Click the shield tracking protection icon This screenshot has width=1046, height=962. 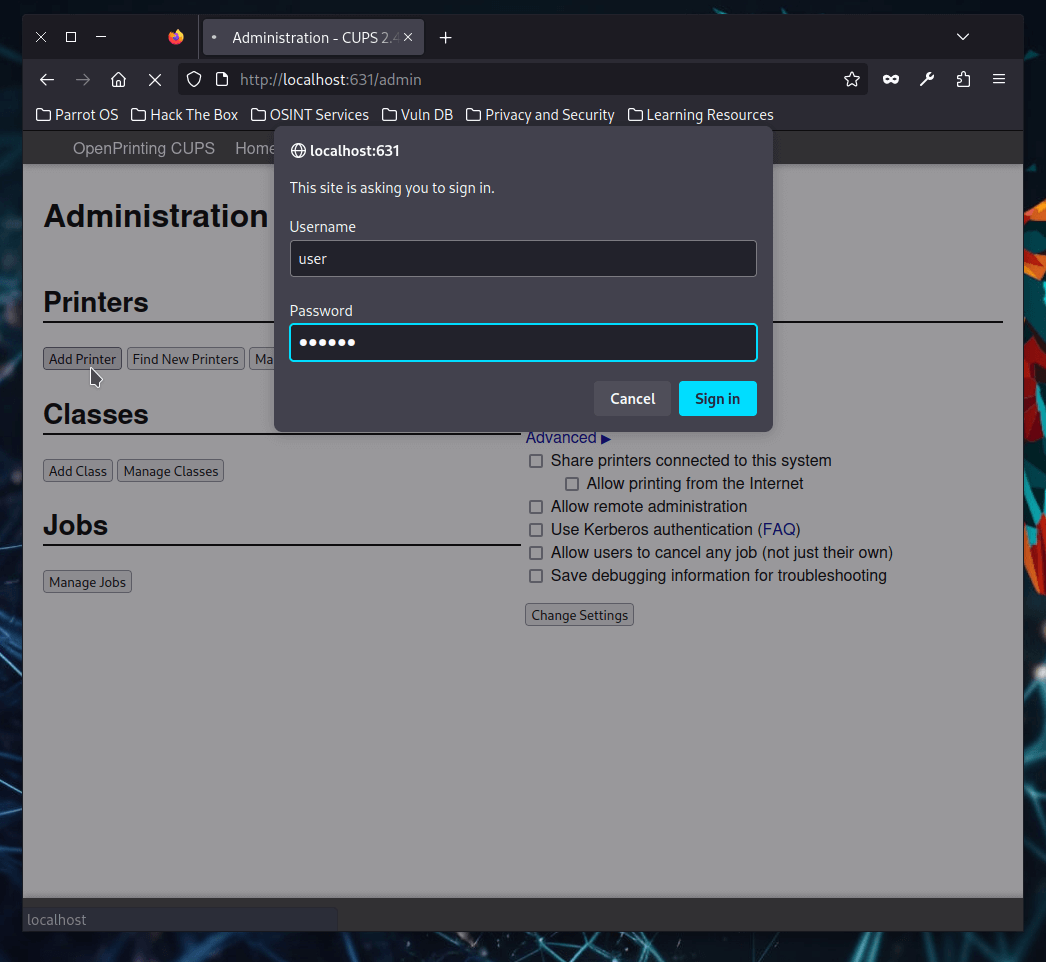pyautogui.click(x=194, y=79)
